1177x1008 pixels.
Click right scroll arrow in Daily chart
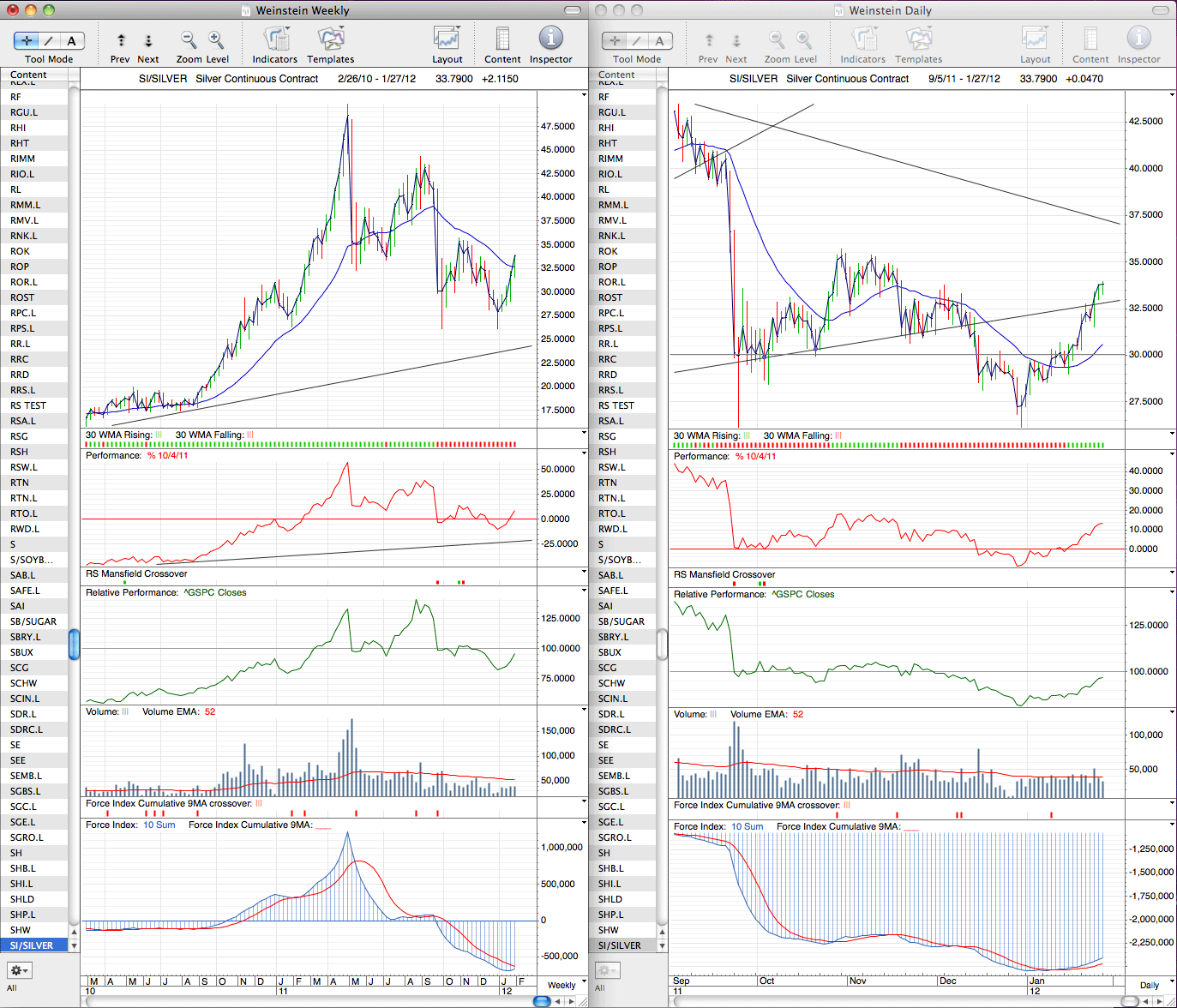click(1160, 1001)
